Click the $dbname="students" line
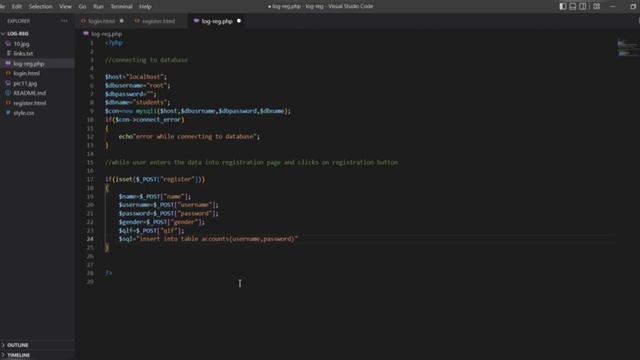The height and width of the screenshot is (360, 640). [138, 102]
